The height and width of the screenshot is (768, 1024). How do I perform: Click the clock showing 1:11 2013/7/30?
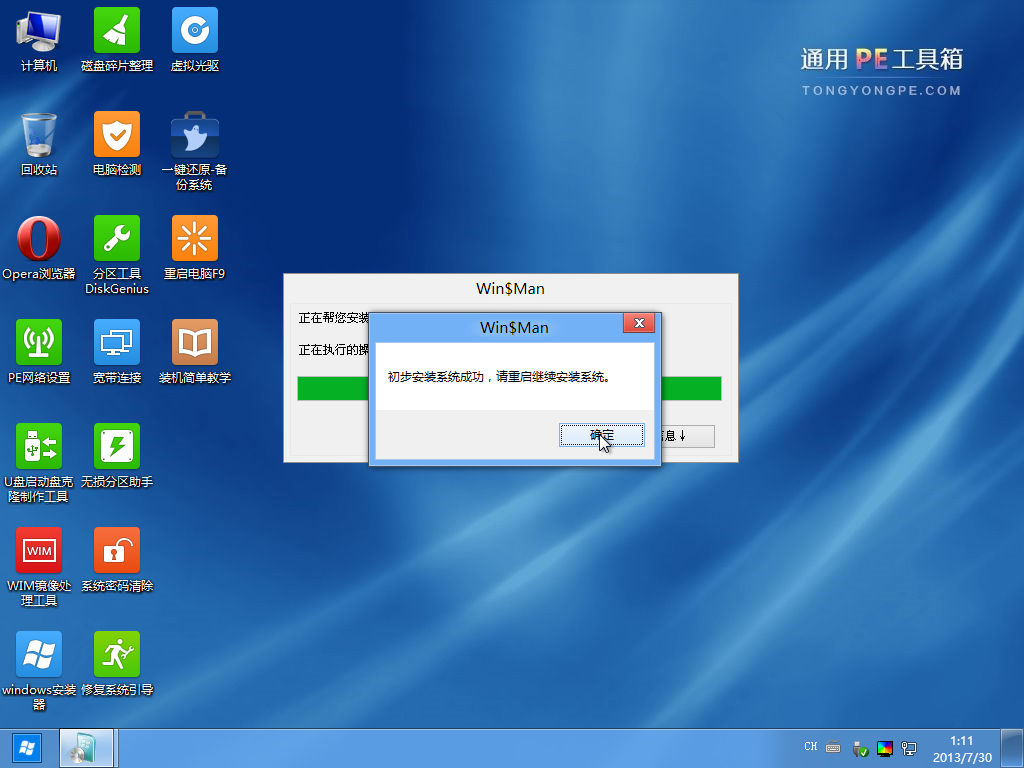pyautogui.click(x=962, y=749)
